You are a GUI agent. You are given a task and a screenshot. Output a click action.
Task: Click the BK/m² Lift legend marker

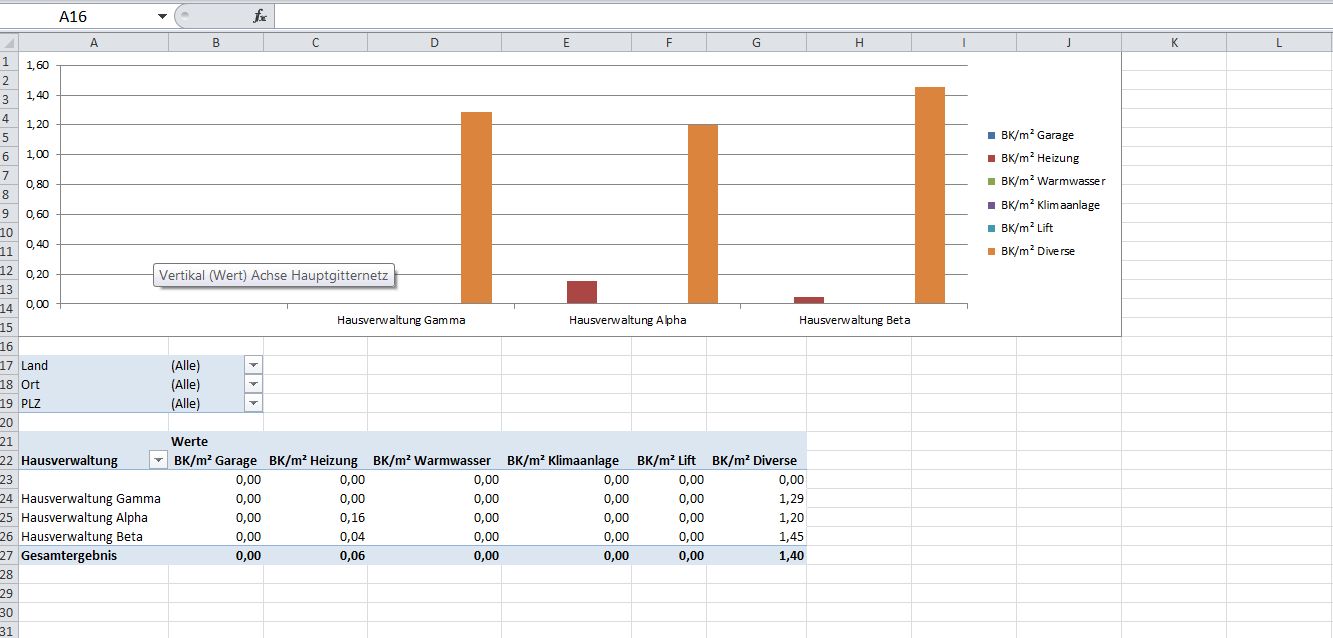pyautogui.click(x=991, y=228)
